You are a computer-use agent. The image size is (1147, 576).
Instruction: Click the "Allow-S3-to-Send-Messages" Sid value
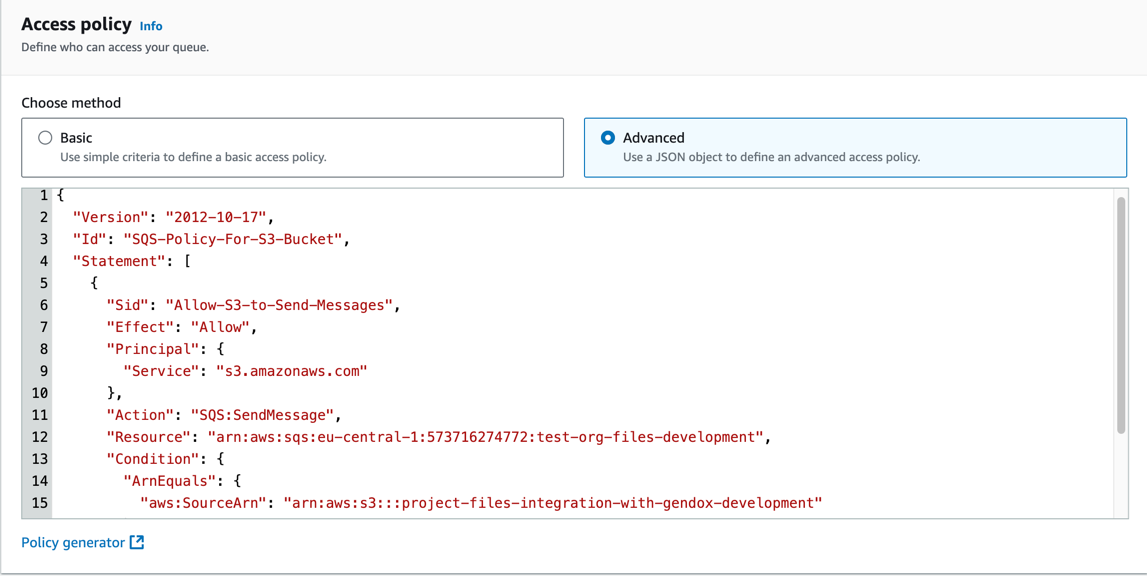click(280, 305)
